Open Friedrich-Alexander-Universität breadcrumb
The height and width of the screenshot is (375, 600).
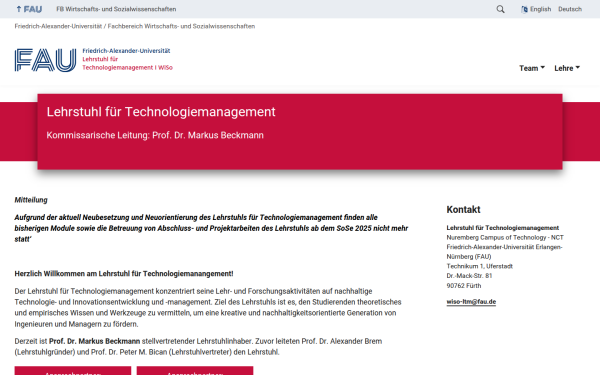pyautogui.click(x=58, y=26)
